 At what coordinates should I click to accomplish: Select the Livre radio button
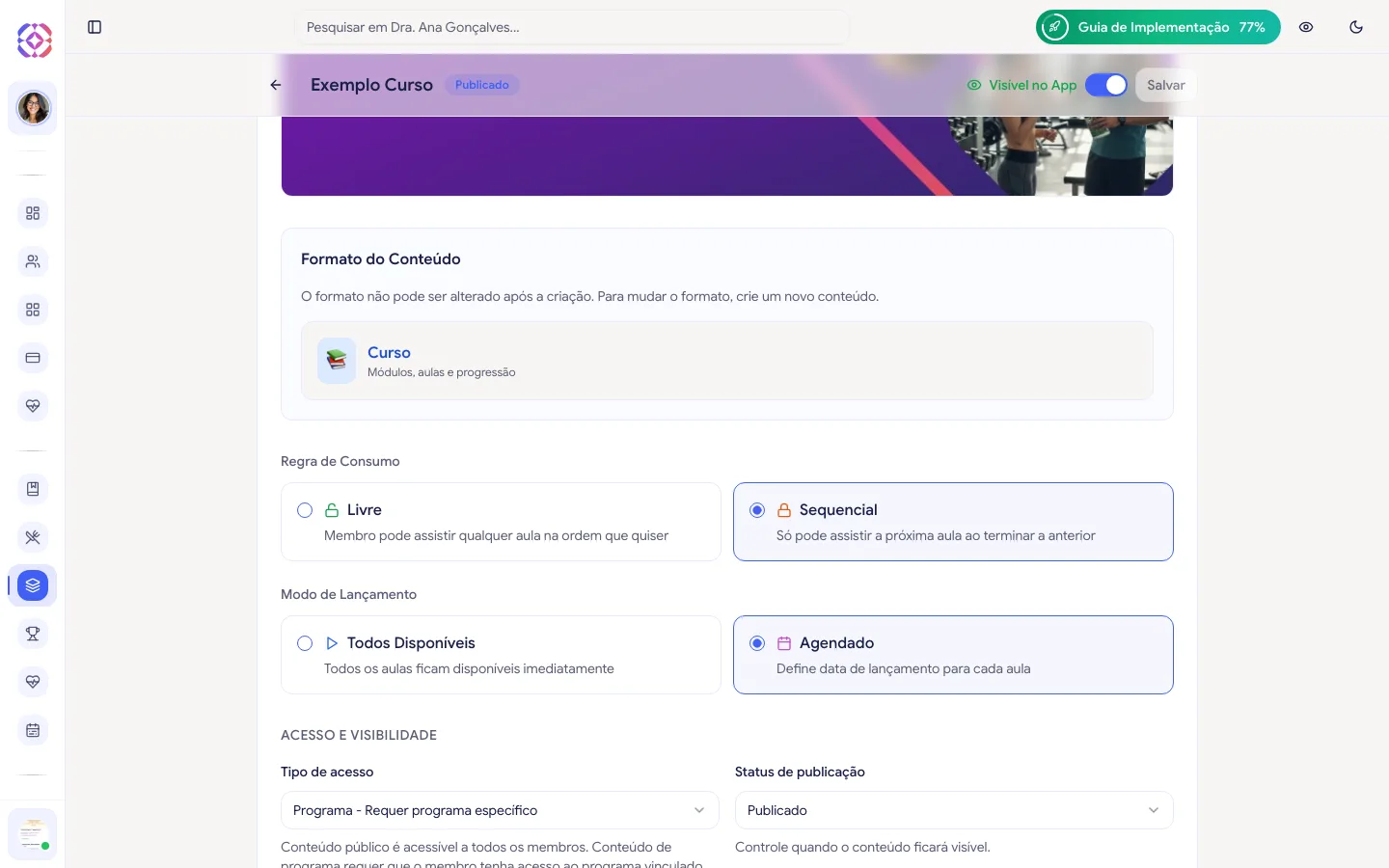(x=305, y=510)
